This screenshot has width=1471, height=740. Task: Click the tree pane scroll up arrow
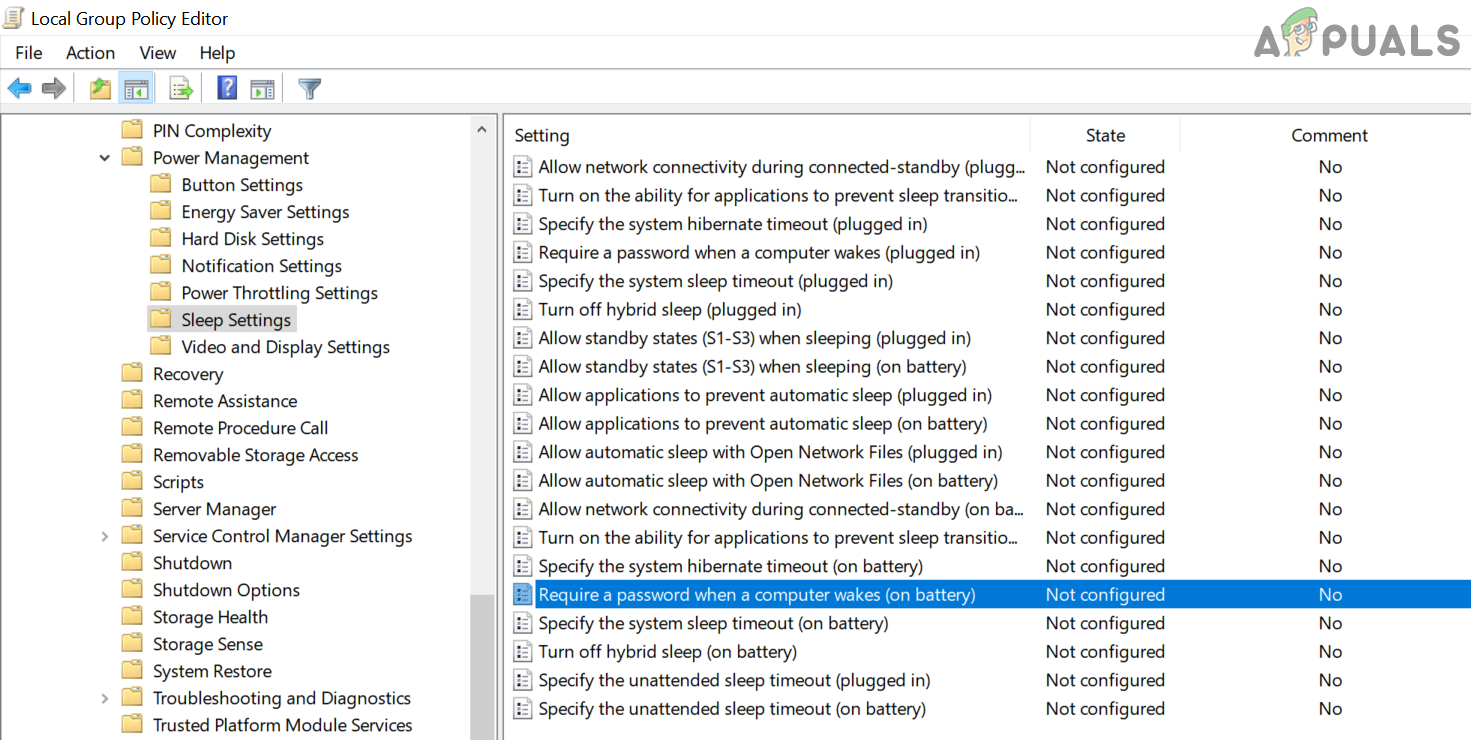(482, 130)
